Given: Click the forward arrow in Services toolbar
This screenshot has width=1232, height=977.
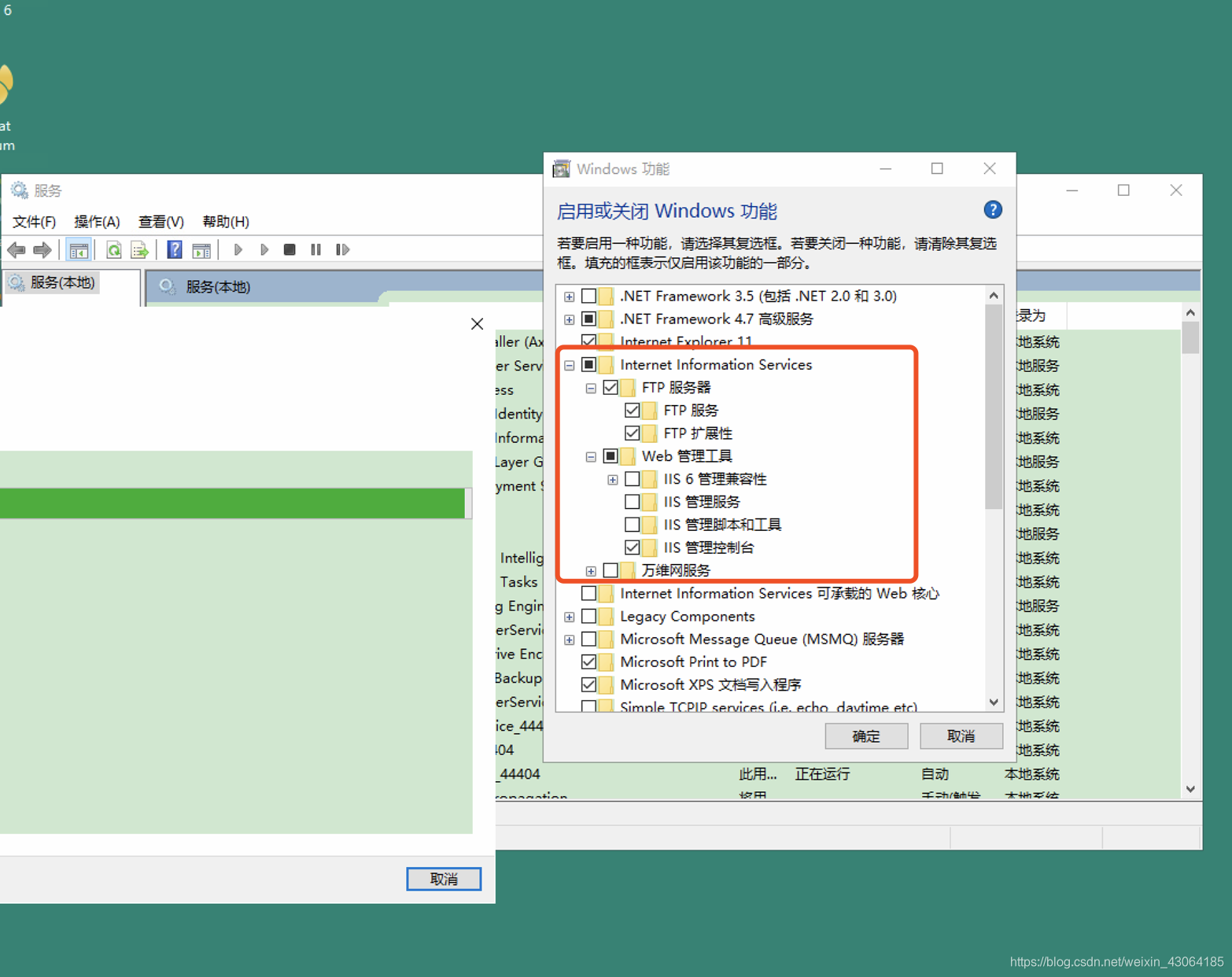Looking at the screenshot, I should [42, 250].
